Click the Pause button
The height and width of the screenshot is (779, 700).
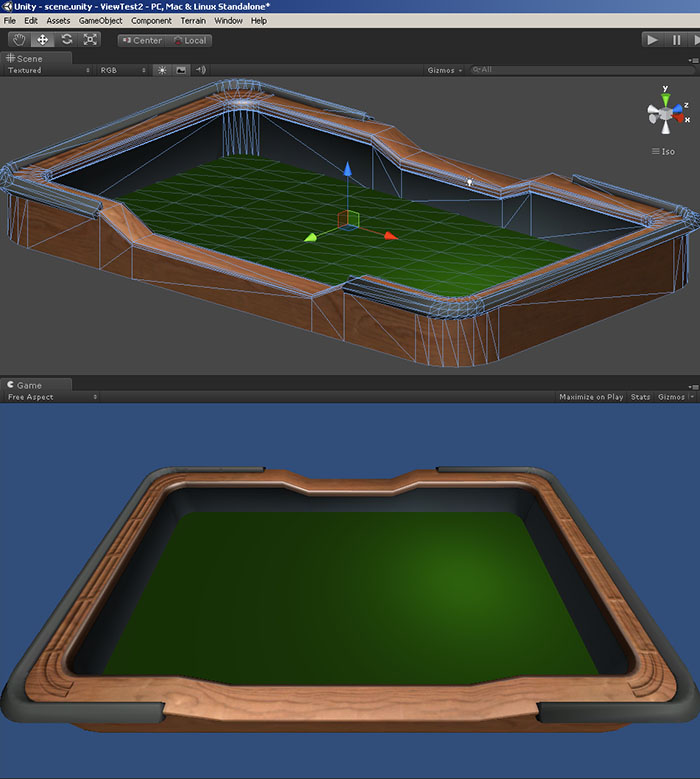click(676, 40)
